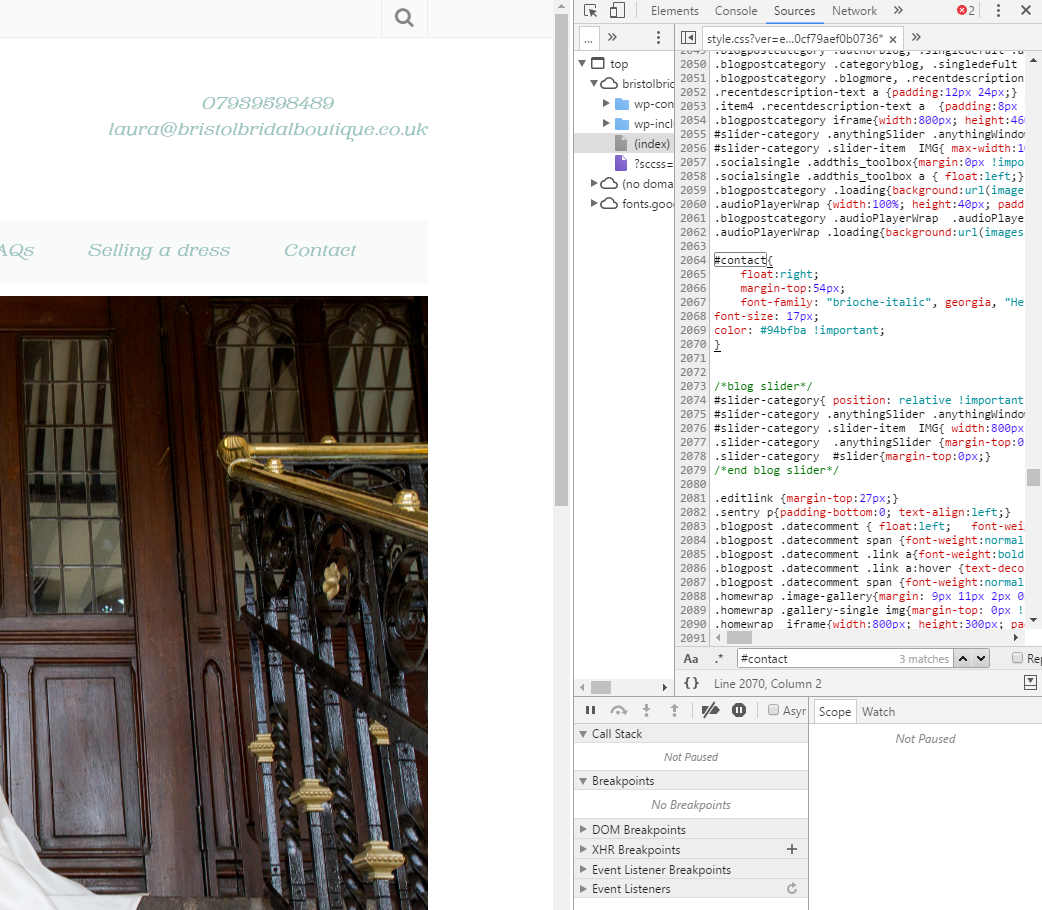Viewport: 1042px width, 910px height.
Task: Collapse the bristolbridal domain tree node
Action: pos(594,83)
